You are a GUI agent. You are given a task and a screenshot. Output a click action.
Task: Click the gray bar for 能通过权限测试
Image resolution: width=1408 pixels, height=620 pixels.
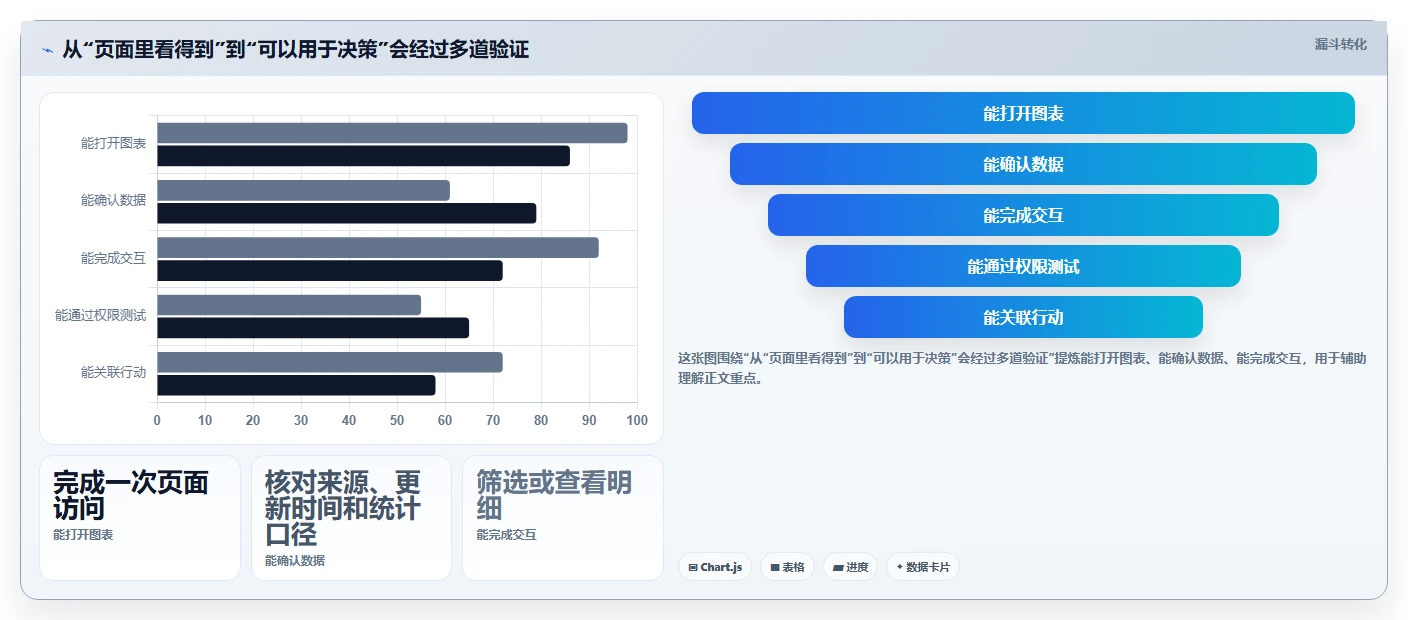click(x=289, y=305)
